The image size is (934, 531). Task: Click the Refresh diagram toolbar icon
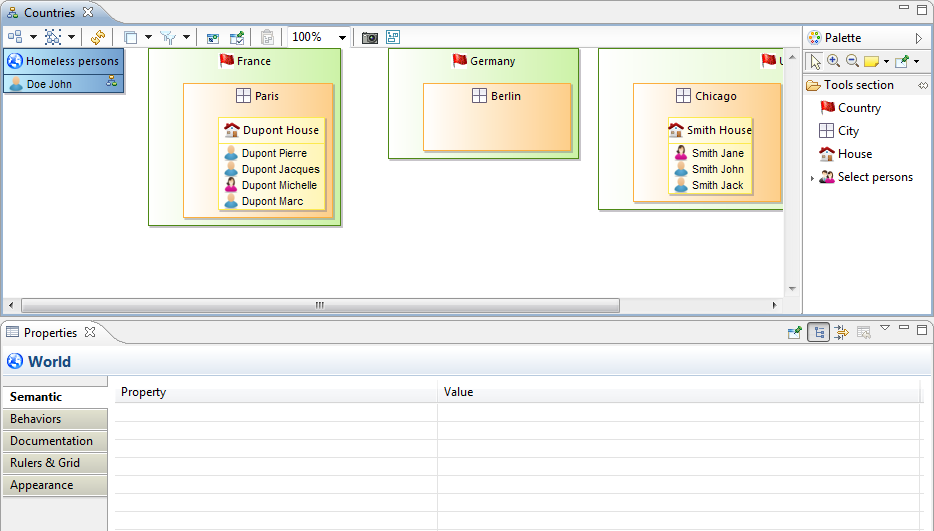click(x=97, y=37)
